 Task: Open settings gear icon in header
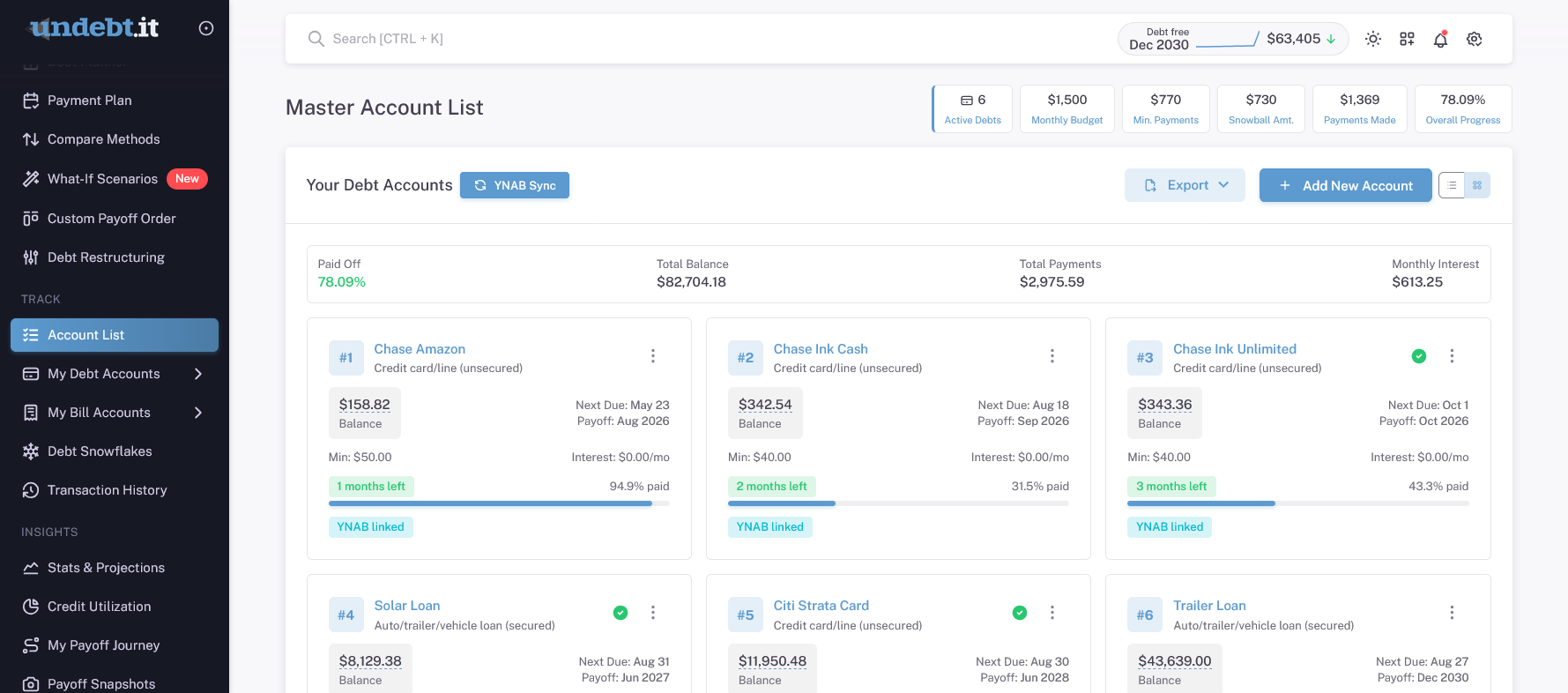pyautogui.click(x=1475, y=39)
